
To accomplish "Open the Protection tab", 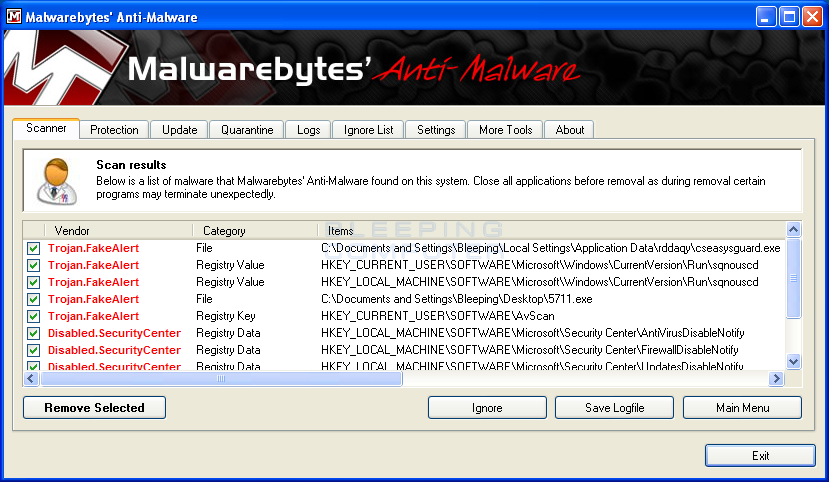I will click(114, 130).
